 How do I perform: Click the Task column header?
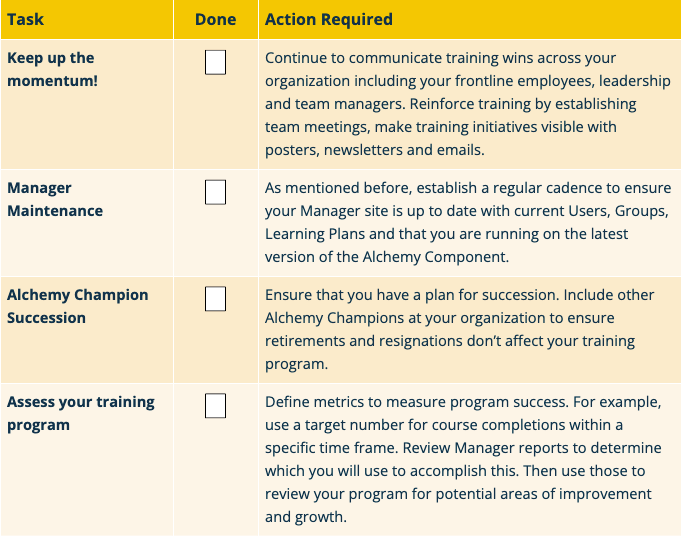pyautogui.click(x=26, y=19)
